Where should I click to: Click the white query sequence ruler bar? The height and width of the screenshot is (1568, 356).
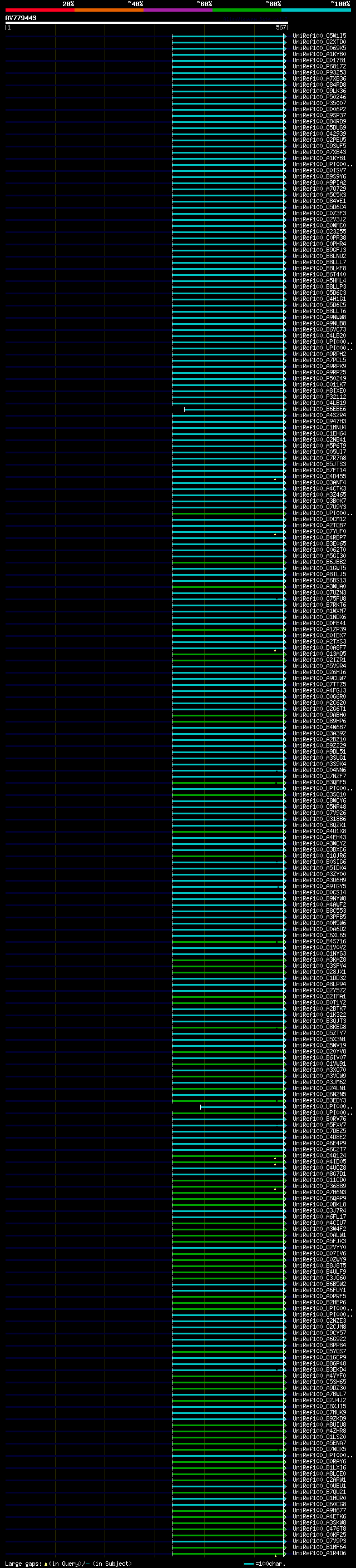147,22
